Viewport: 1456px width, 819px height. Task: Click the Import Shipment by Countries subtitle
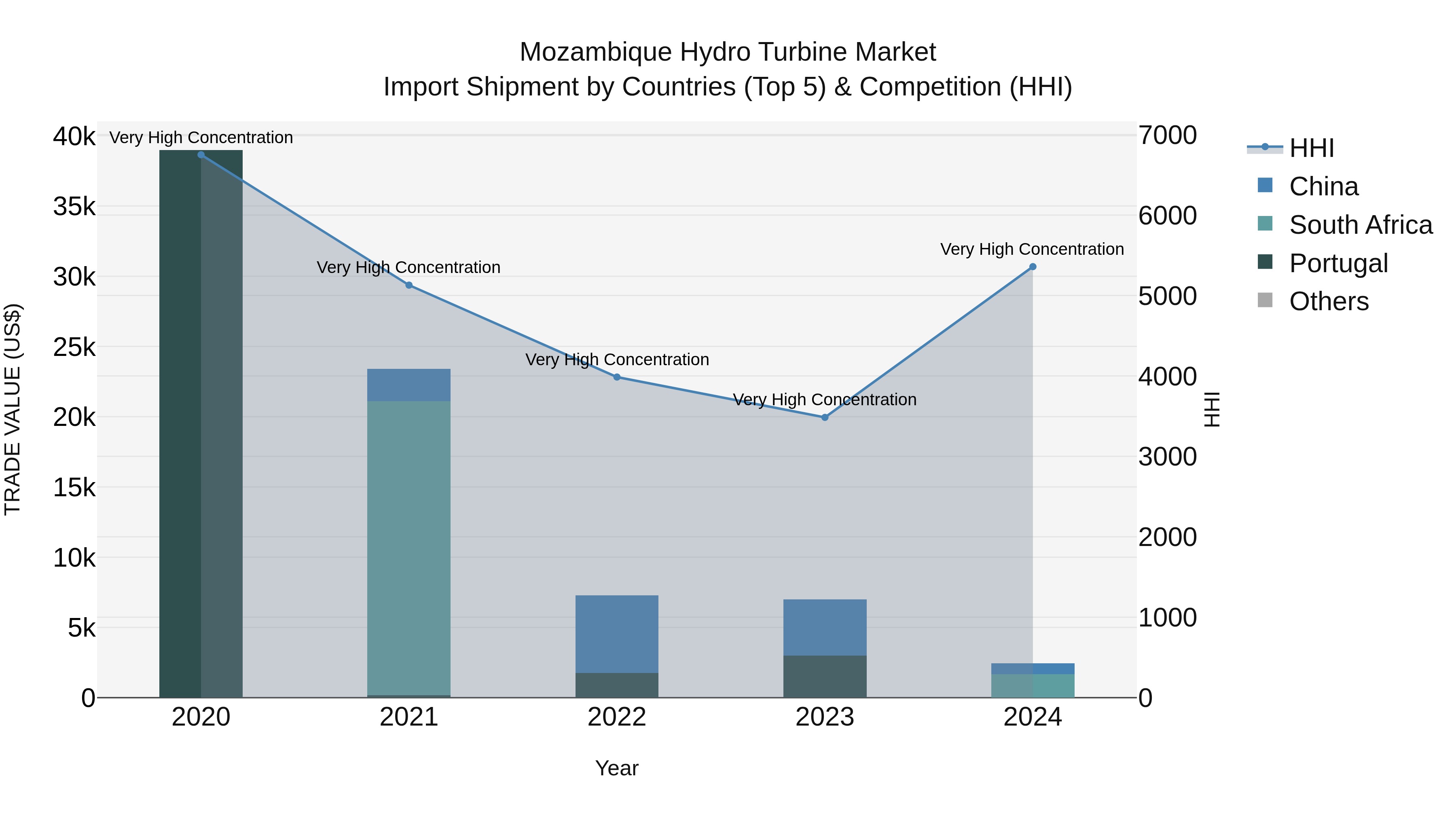pyautogui.click(x=728, y=87)
